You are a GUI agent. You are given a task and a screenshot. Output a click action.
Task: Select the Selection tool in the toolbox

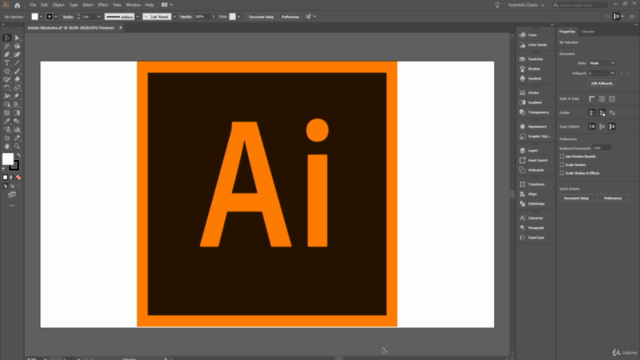coord(7,38)
